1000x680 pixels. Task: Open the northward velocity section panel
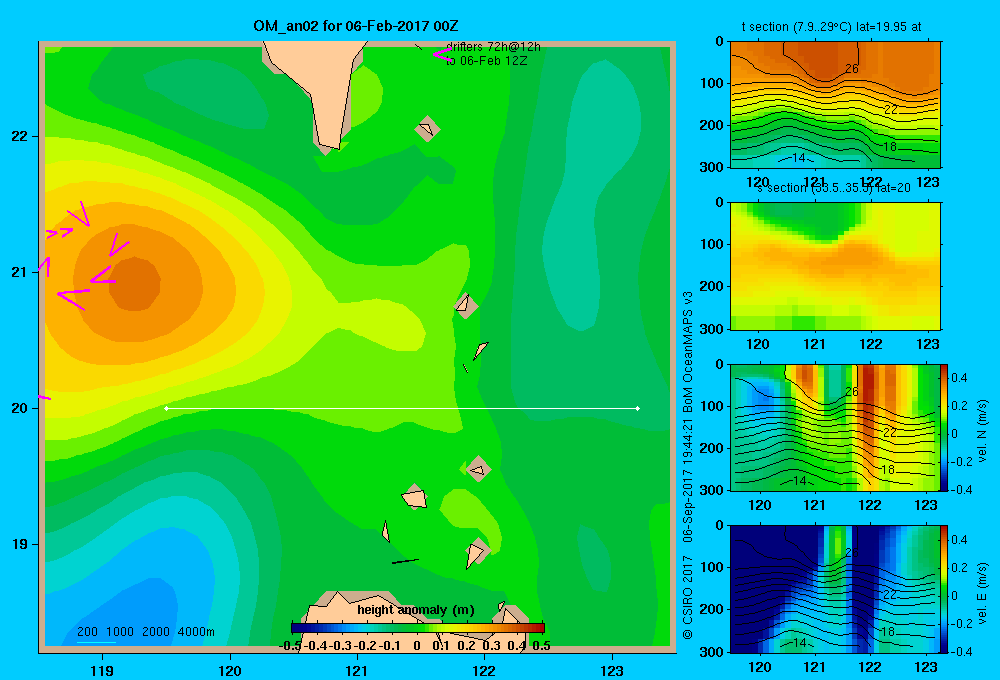click(835, 427)
